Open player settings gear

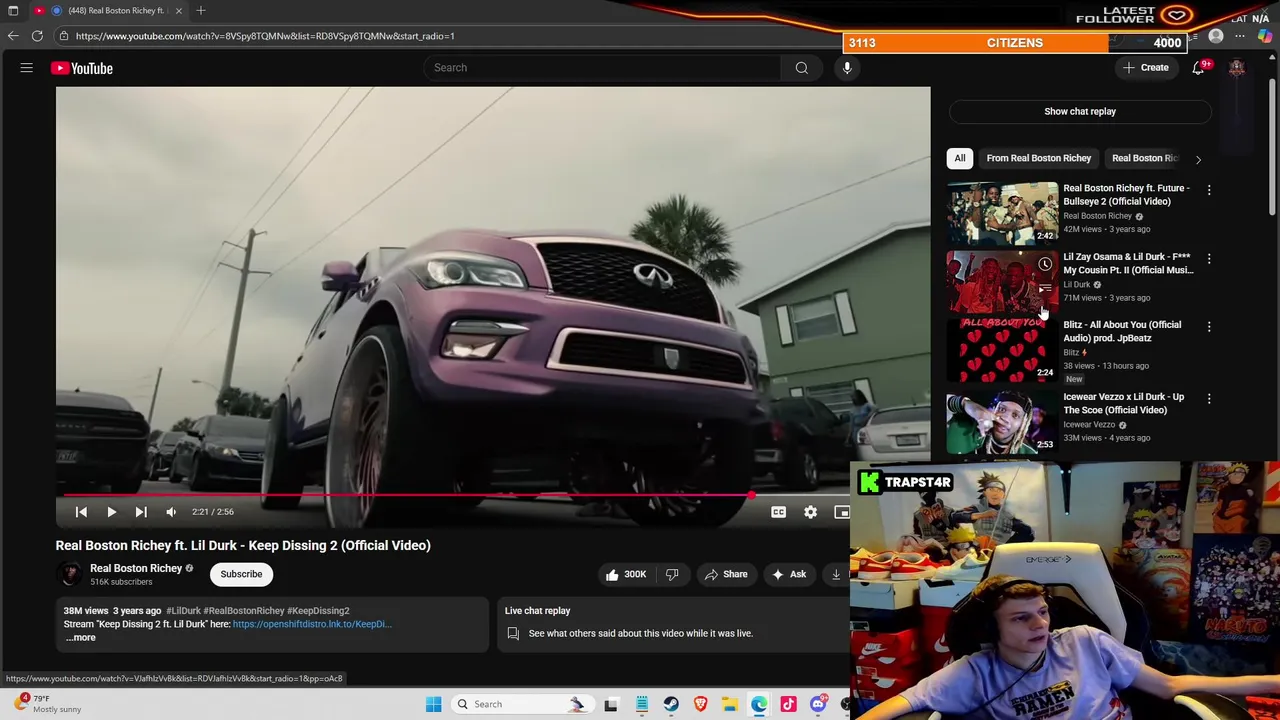[x=810, y=512]
